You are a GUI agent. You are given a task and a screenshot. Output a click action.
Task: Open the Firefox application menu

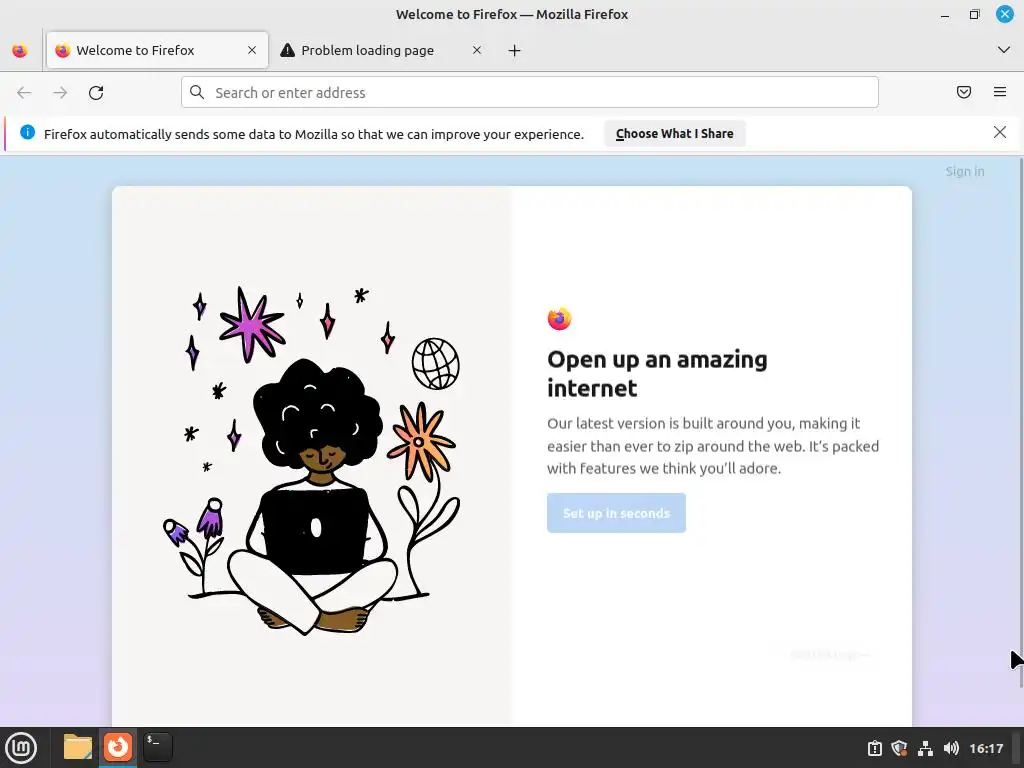1000,92
